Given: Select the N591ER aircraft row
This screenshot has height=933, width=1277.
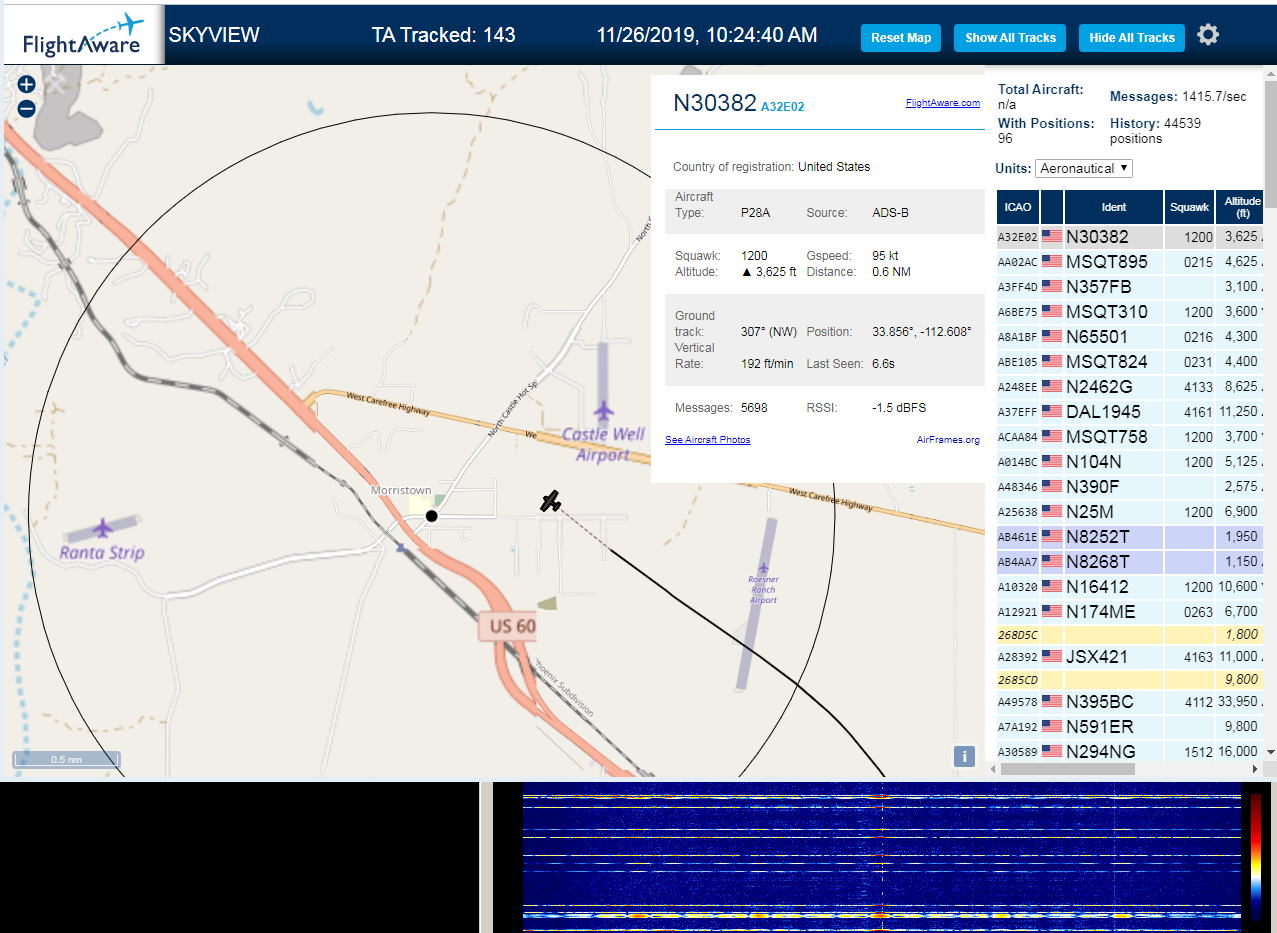Looking at the screenshot, I should 1130,727.
